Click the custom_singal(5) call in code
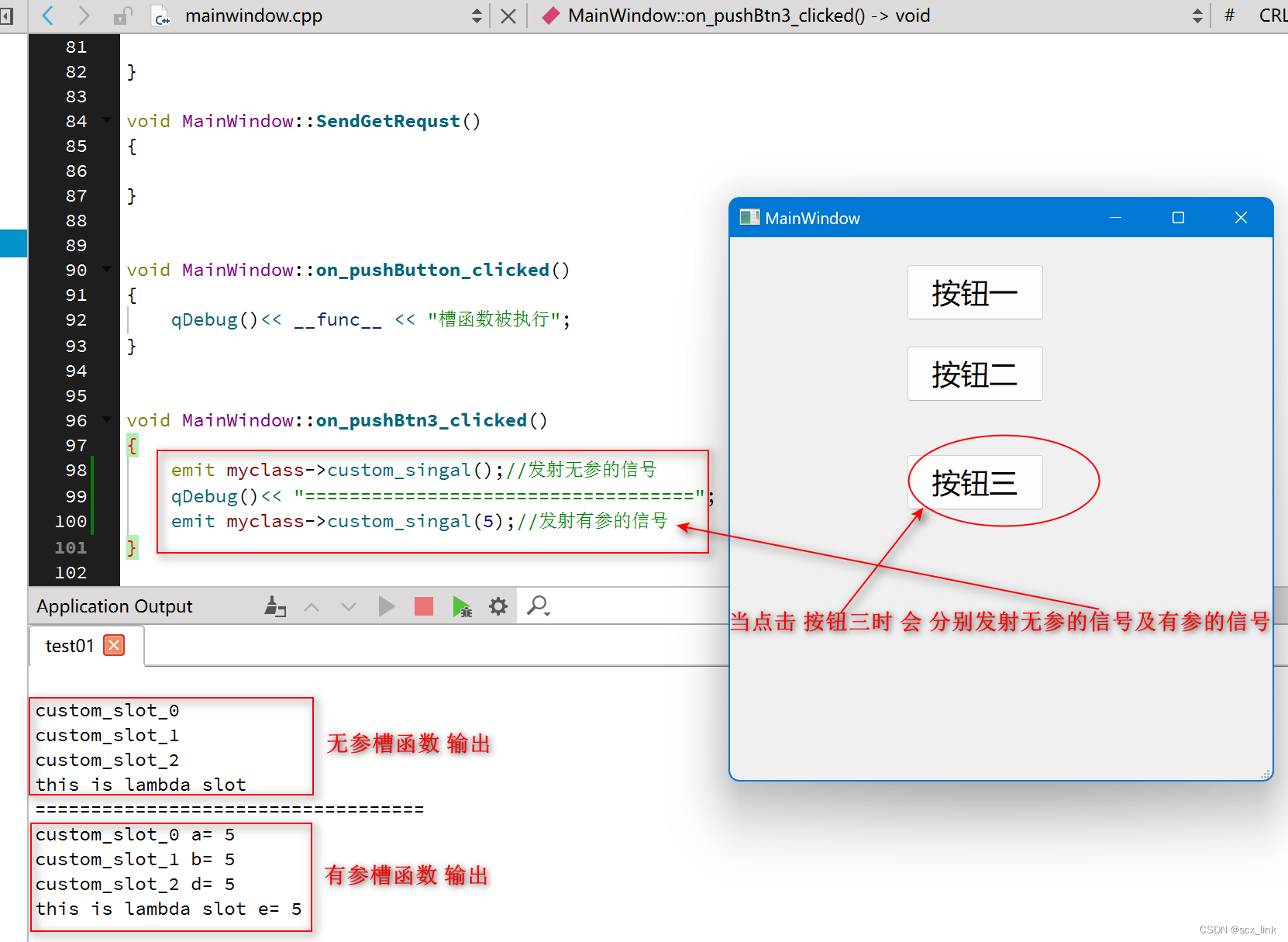The width and height of the screenshot is (1288, 942). [415, 521]
